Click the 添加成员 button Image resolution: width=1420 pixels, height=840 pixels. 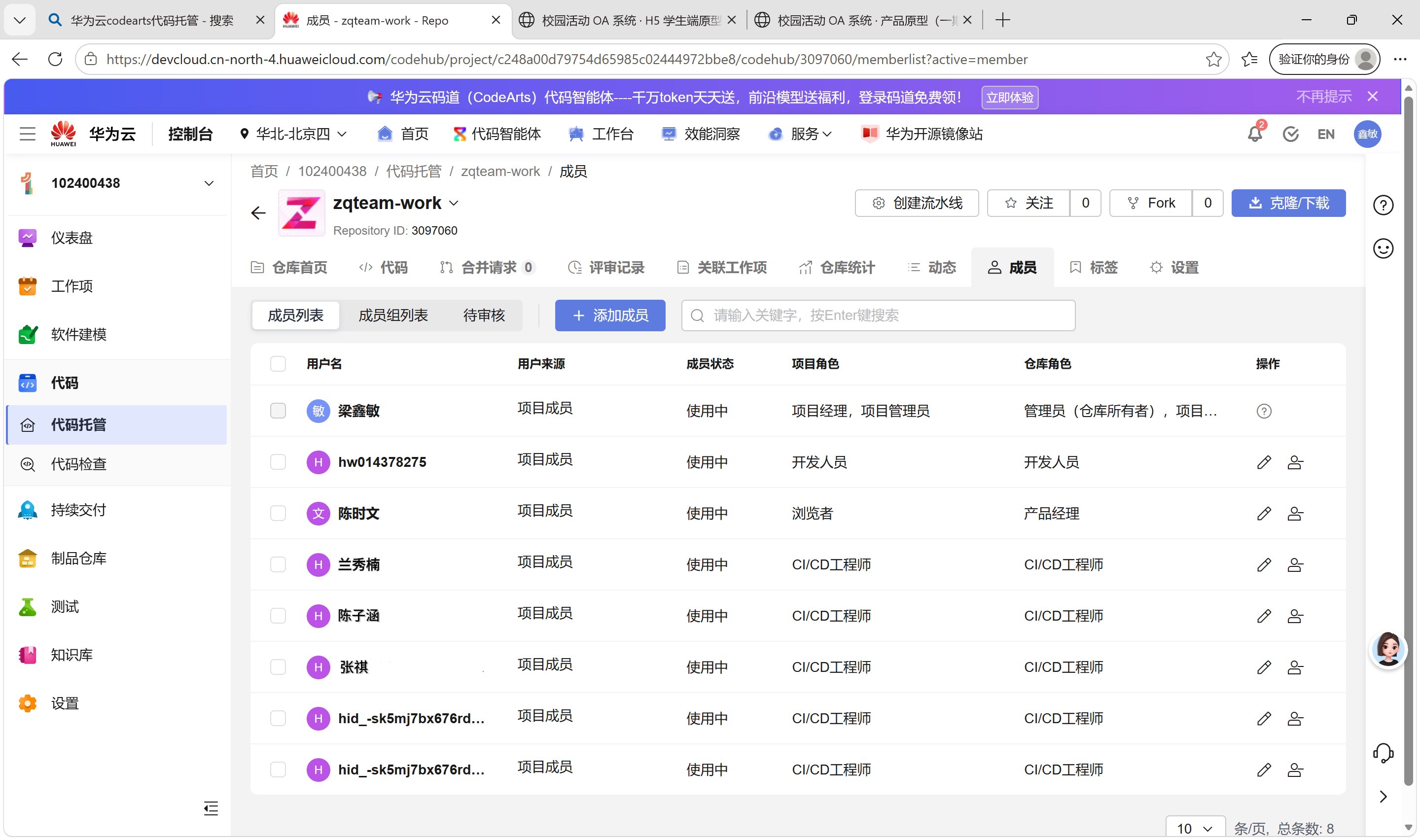(610, 315)
